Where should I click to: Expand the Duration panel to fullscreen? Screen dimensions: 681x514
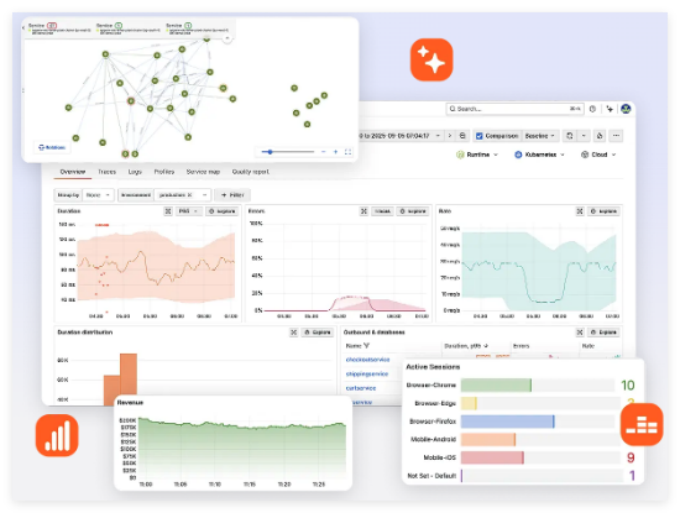click(168, 211)
